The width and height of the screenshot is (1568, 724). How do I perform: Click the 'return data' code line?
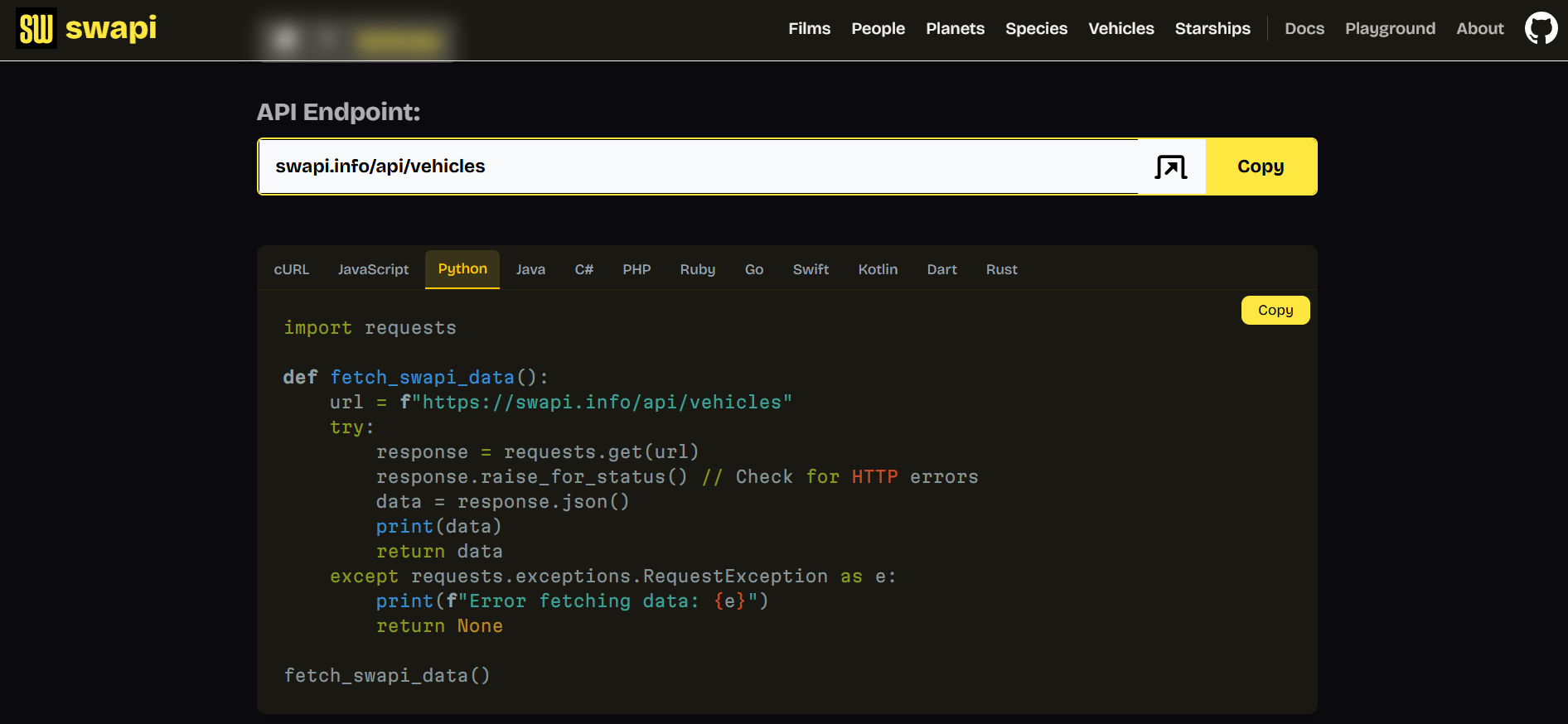[439, 552]
